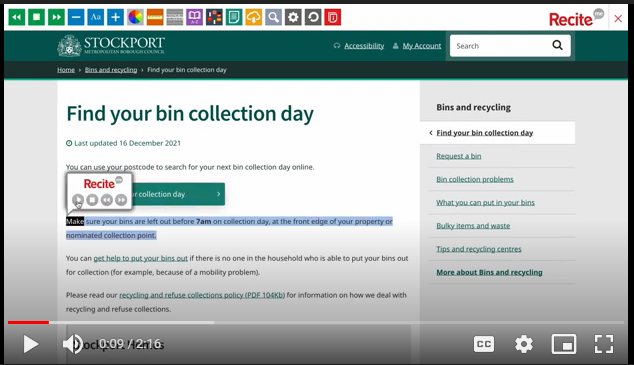Image resolution: width=634 pixels, height=365 pixels.
Task: Open 'Bulky items and waste' sidebar link
Action: pyautogui.click(x=473, y=226)
